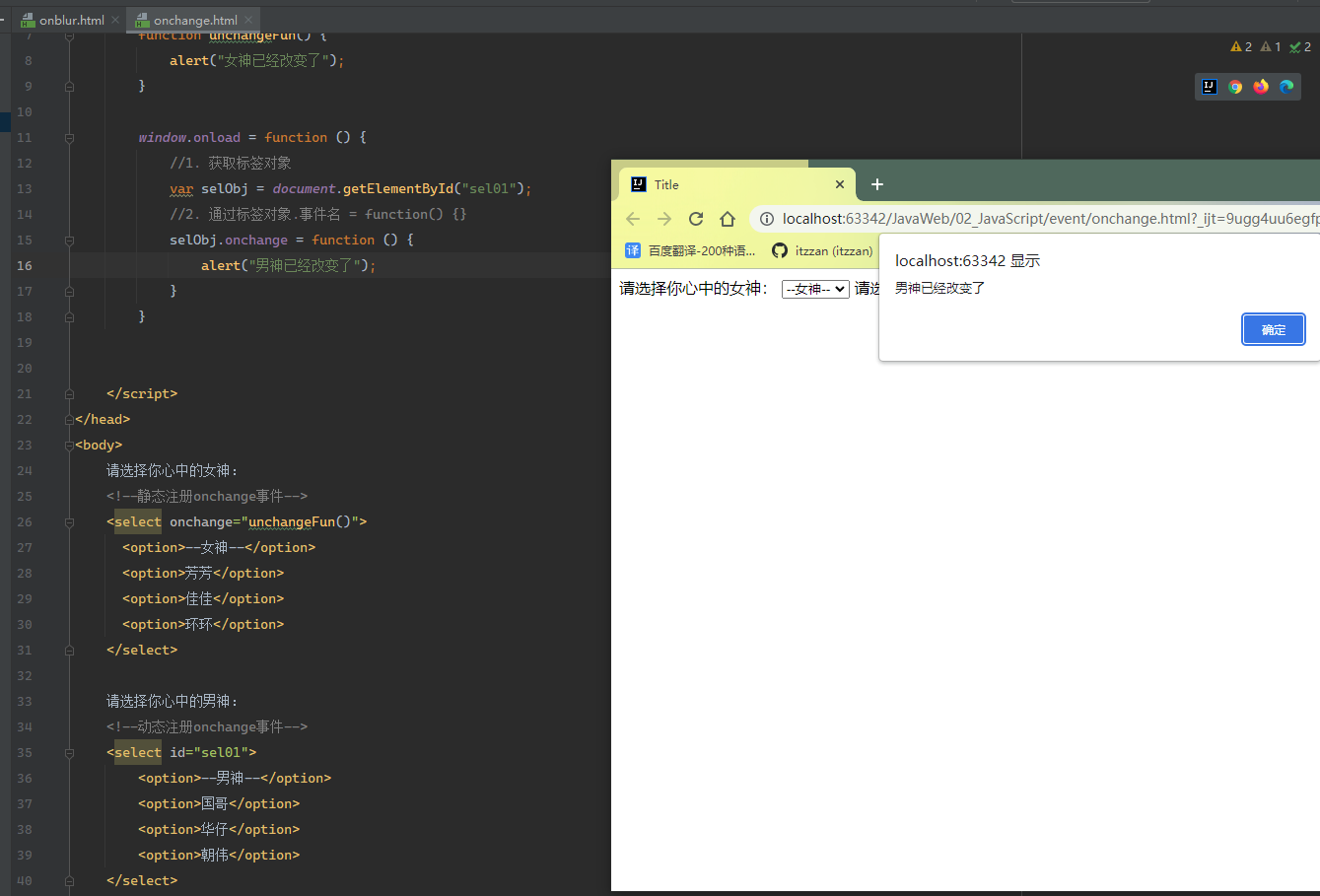
Task: Fold selObj.onchange function at line 15
Action: (x=69, y=241)
